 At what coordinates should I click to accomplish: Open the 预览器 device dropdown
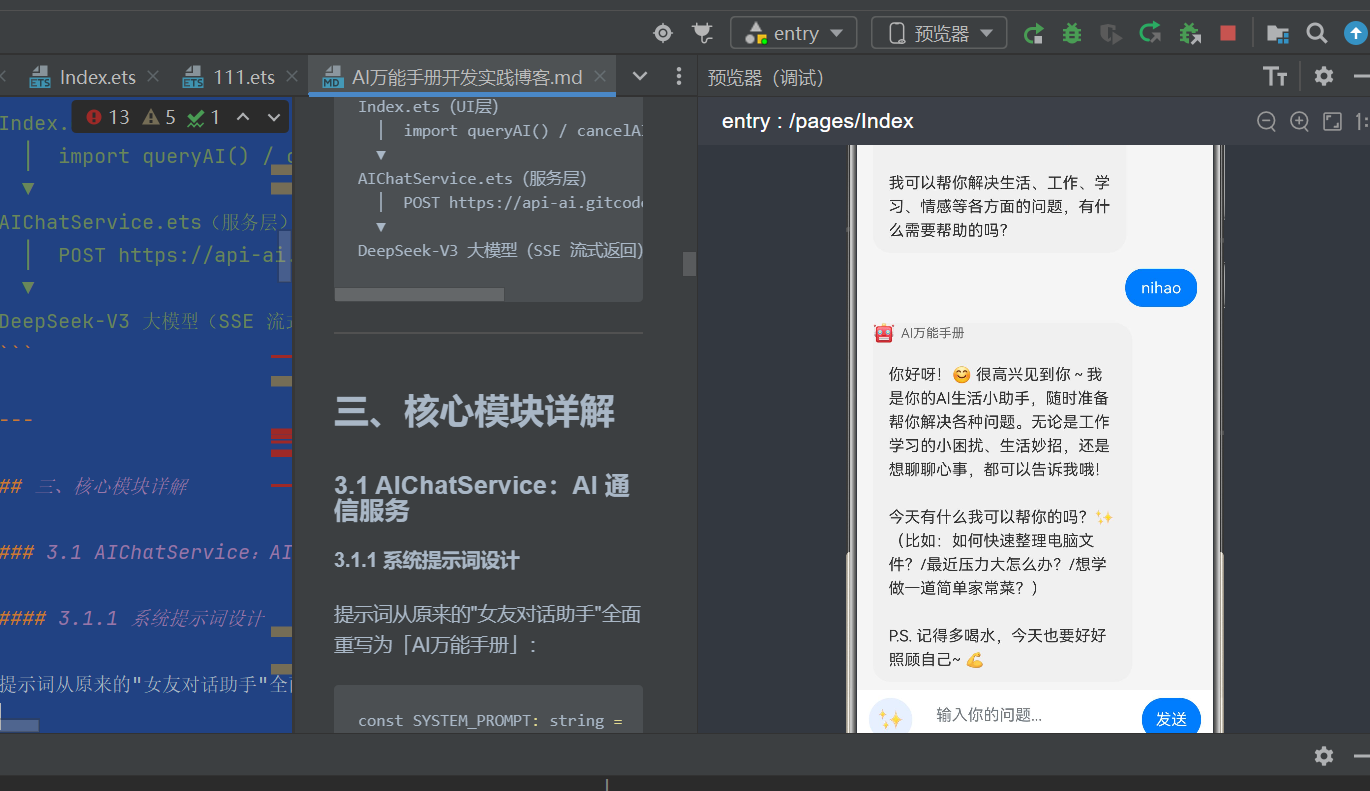click(939, 33)
